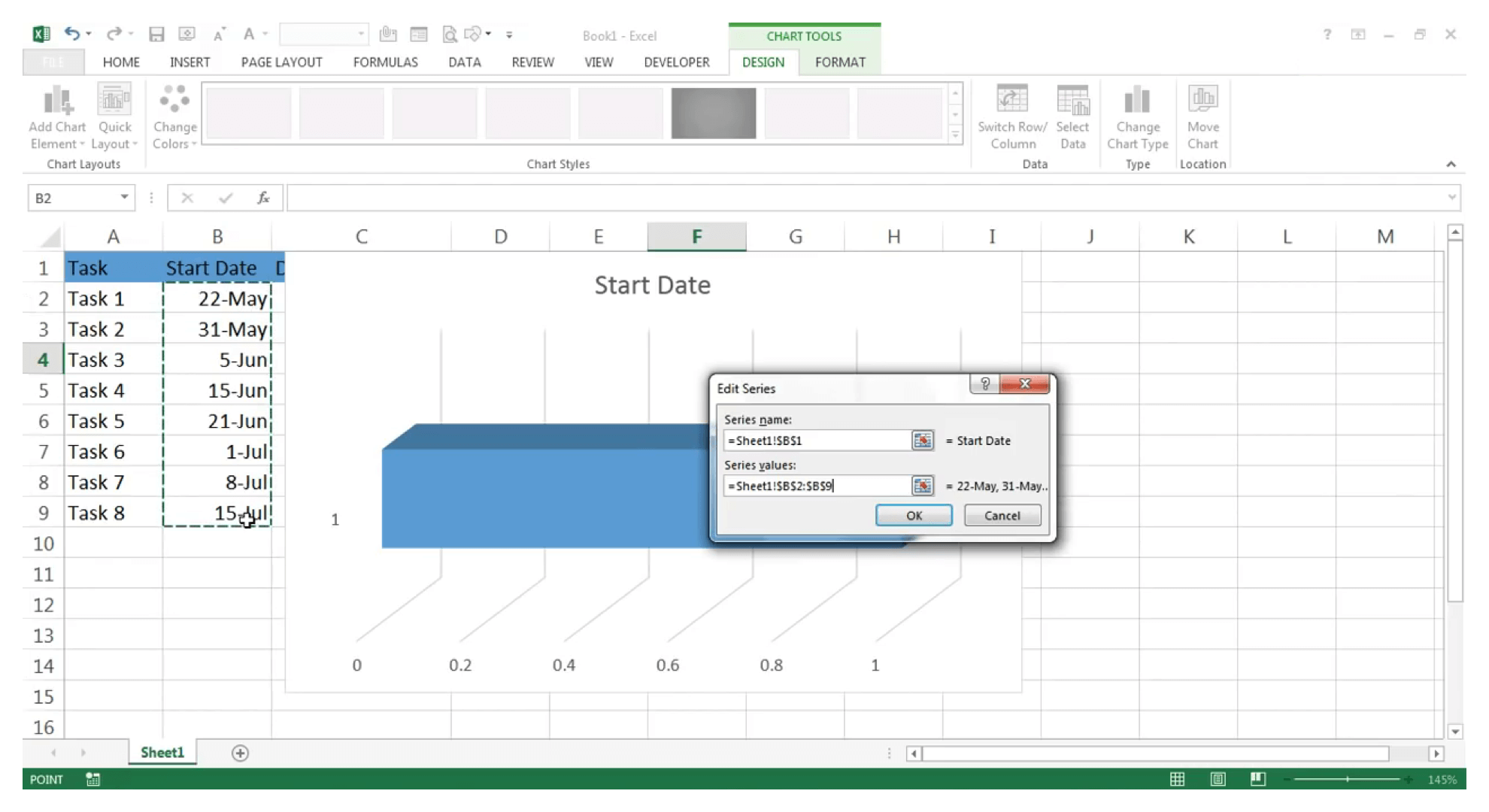Viewport: 1489px width, 812px height.
Task: Click the series range picker icon next to Series name
Action: point(920,440)
